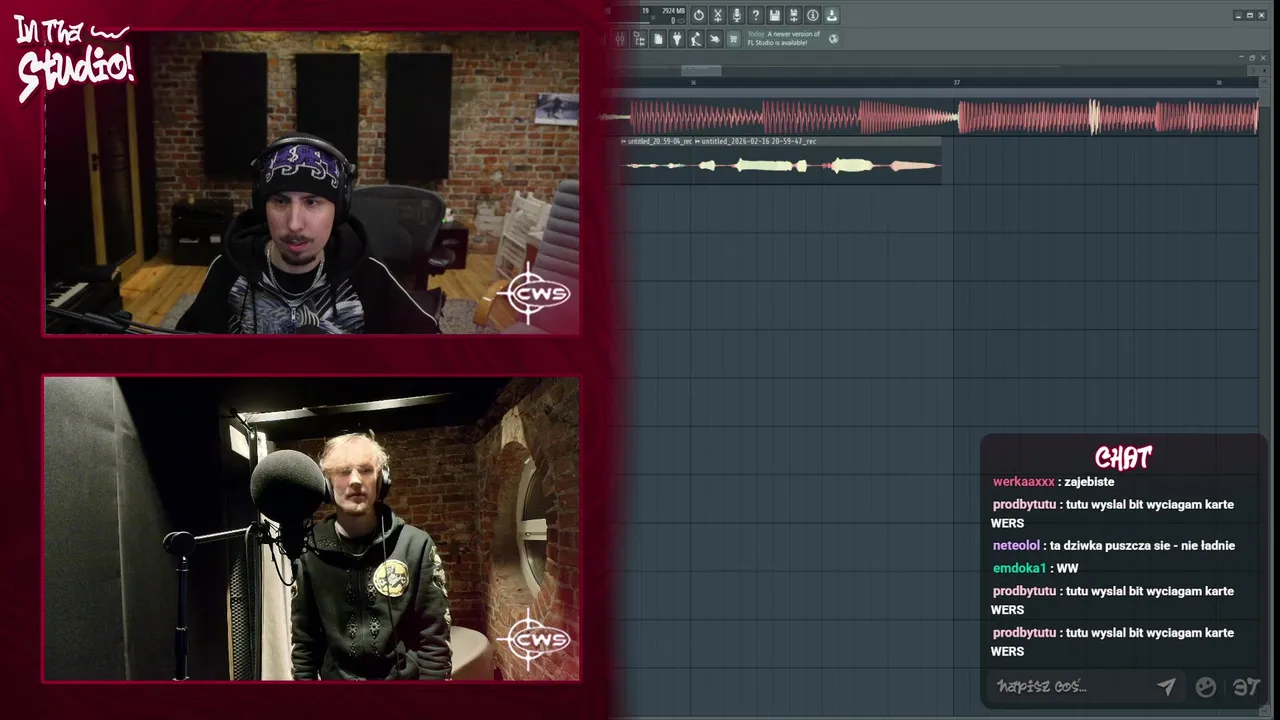Image resolution: width=1280 pixels, height=720 pixels.
Task: Open the plugin picker plug icon
Action: [x=677, y=38]
